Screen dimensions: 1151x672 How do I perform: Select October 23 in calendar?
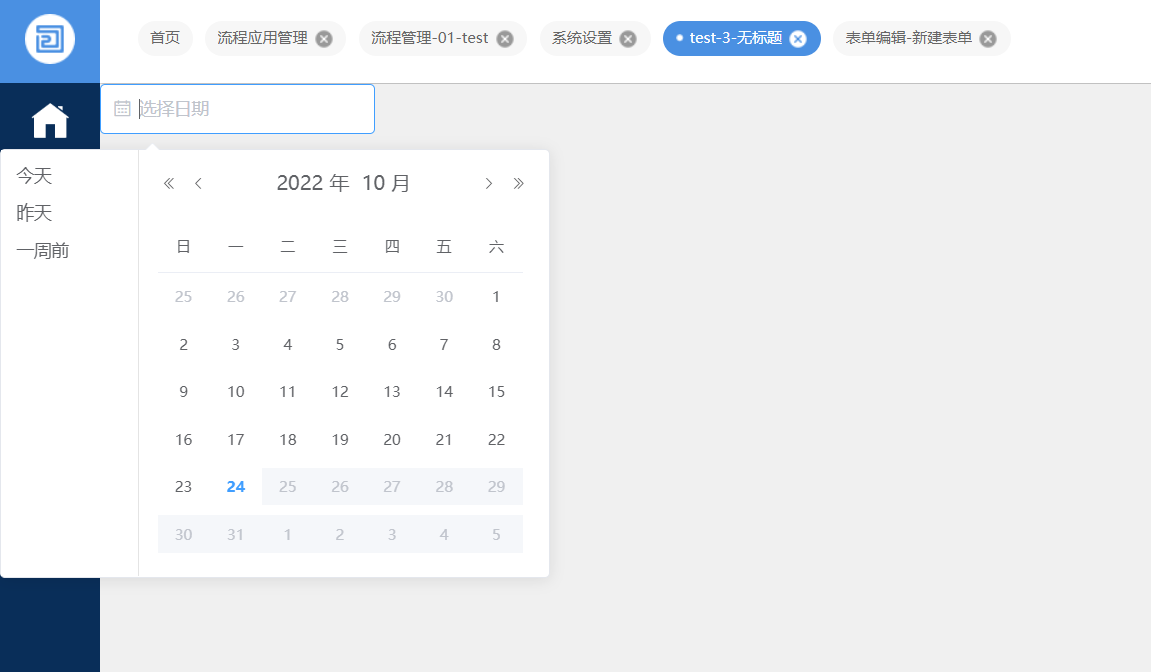click(184, 487)
